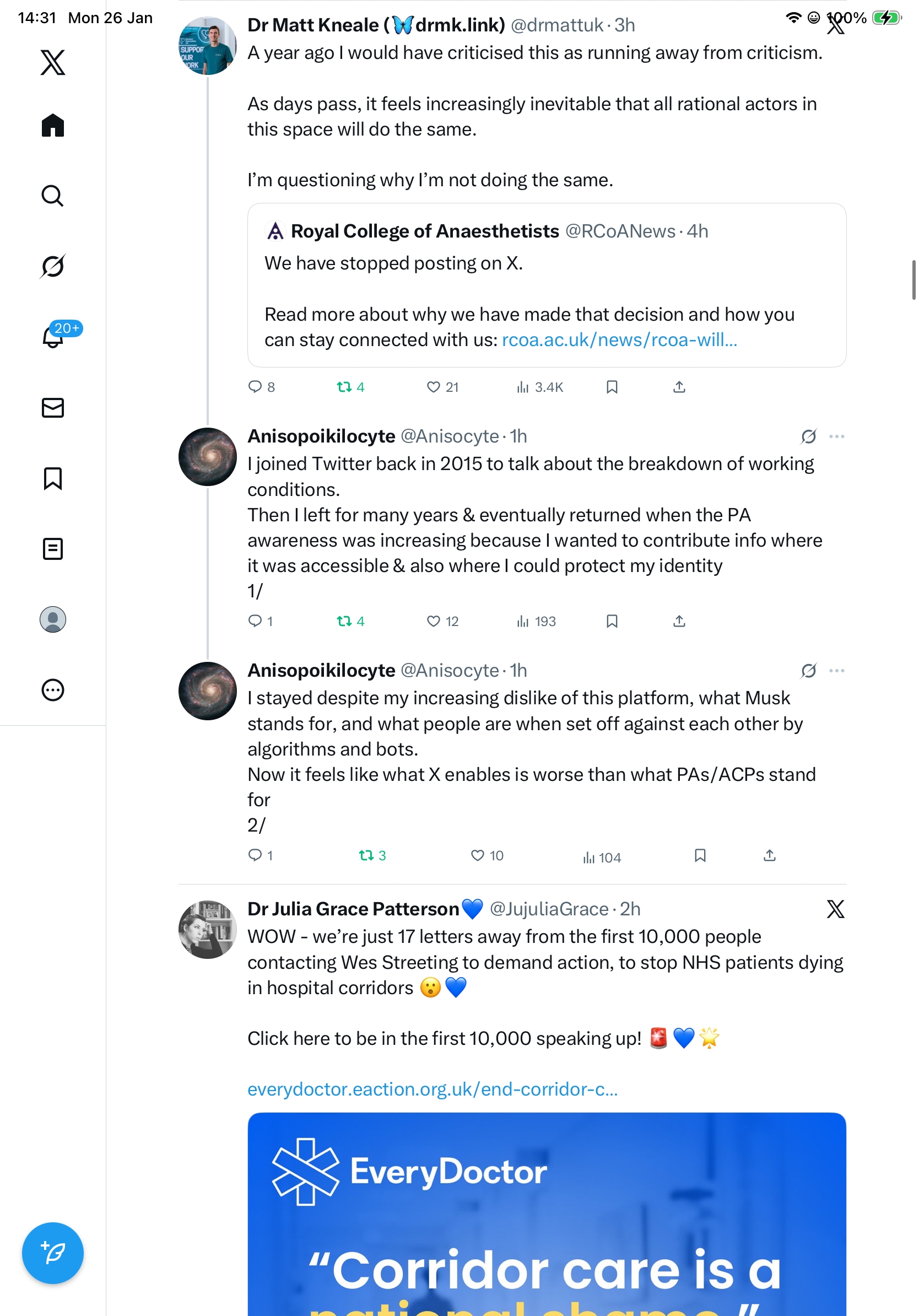Open Search from the sidebar
This screenshot has height=1316, width=919.
tap(53, 196)
